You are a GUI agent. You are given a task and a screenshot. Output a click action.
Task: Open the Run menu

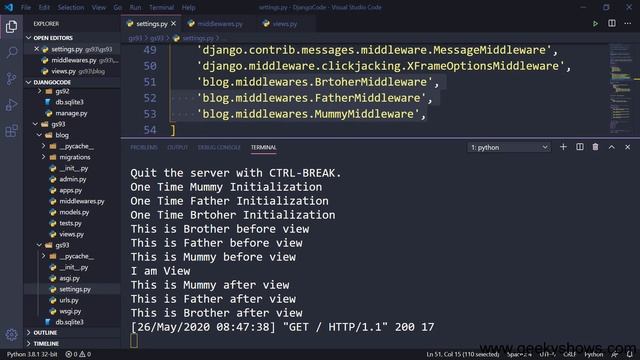(135, 7)
